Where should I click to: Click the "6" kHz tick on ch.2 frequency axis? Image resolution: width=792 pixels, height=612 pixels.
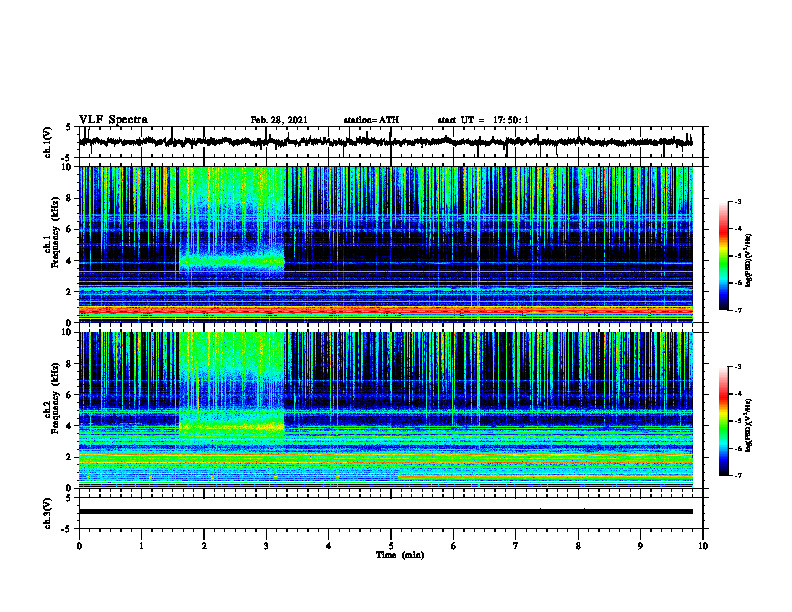pos(71,394)
